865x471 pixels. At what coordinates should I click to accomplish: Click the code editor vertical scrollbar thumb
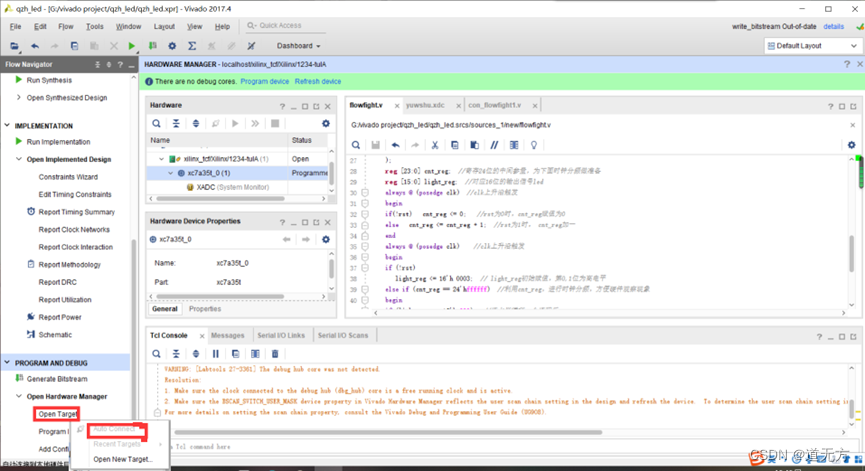coord(852,253)
